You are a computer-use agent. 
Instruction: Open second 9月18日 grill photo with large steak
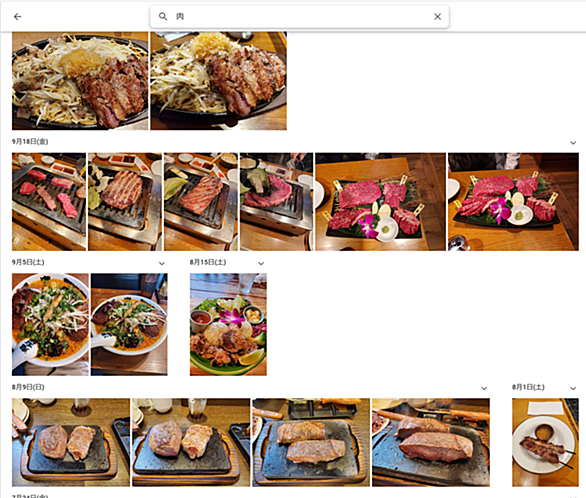[x=125, y=201]
